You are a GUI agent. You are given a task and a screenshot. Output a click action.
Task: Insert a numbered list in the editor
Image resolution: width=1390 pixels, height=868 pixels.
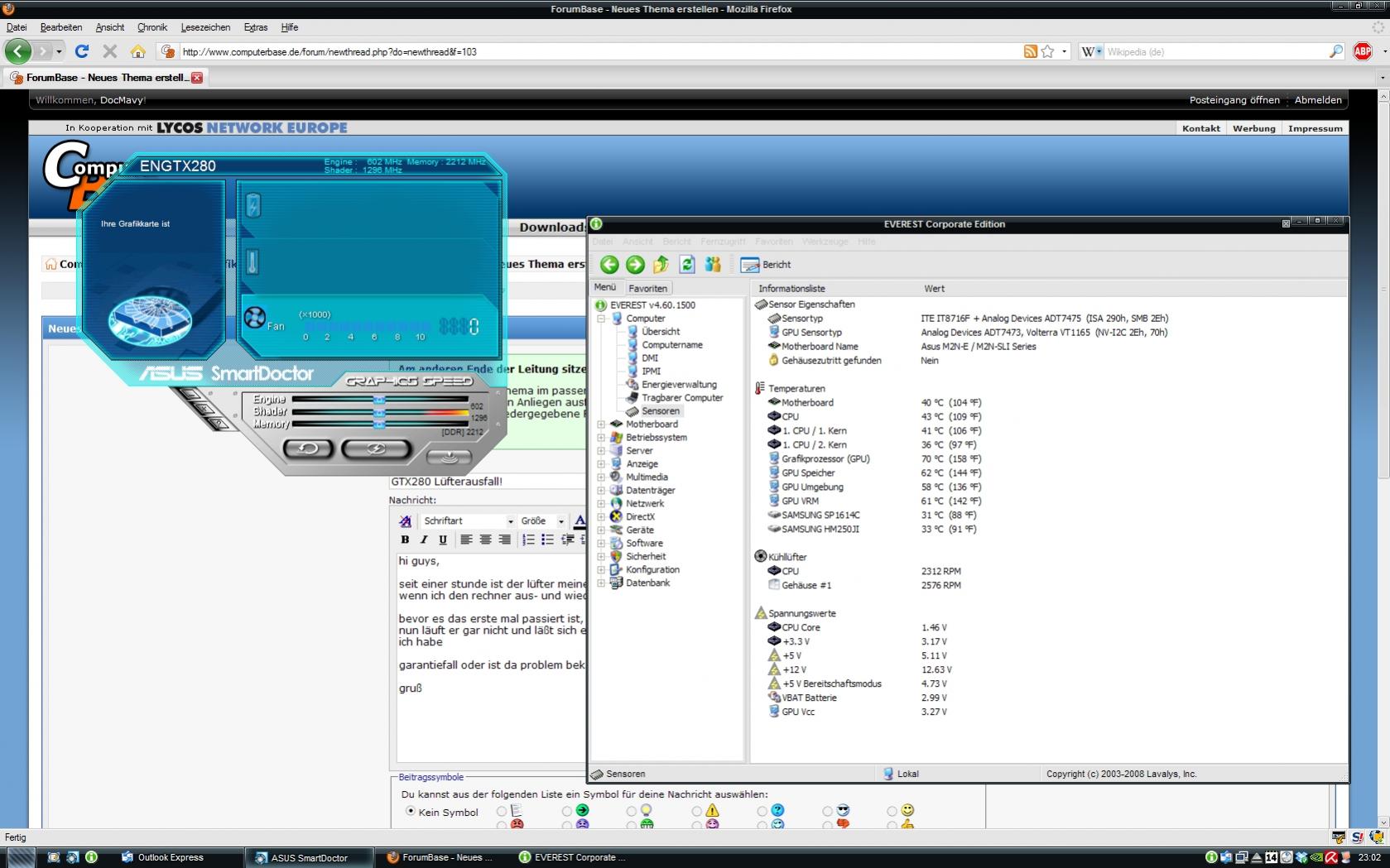click(x=528, y=540)
